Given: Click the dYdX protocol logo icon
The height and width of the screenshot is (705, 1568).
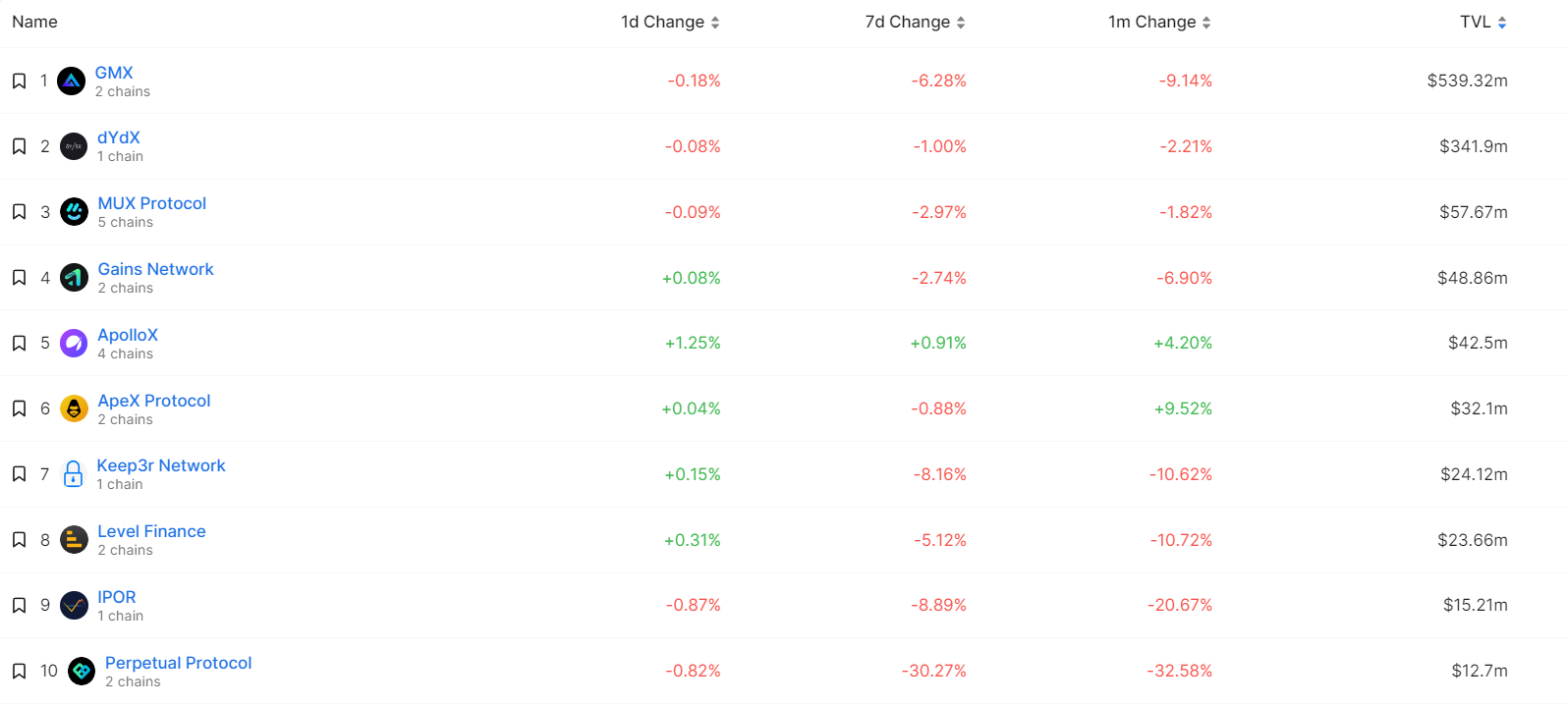Looking at the screenshot, I should click(x=74, y=147).
